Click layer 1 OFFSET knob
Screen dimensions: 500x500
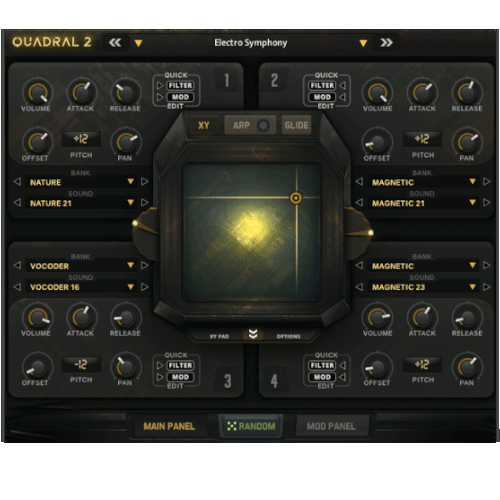point(37,141)
